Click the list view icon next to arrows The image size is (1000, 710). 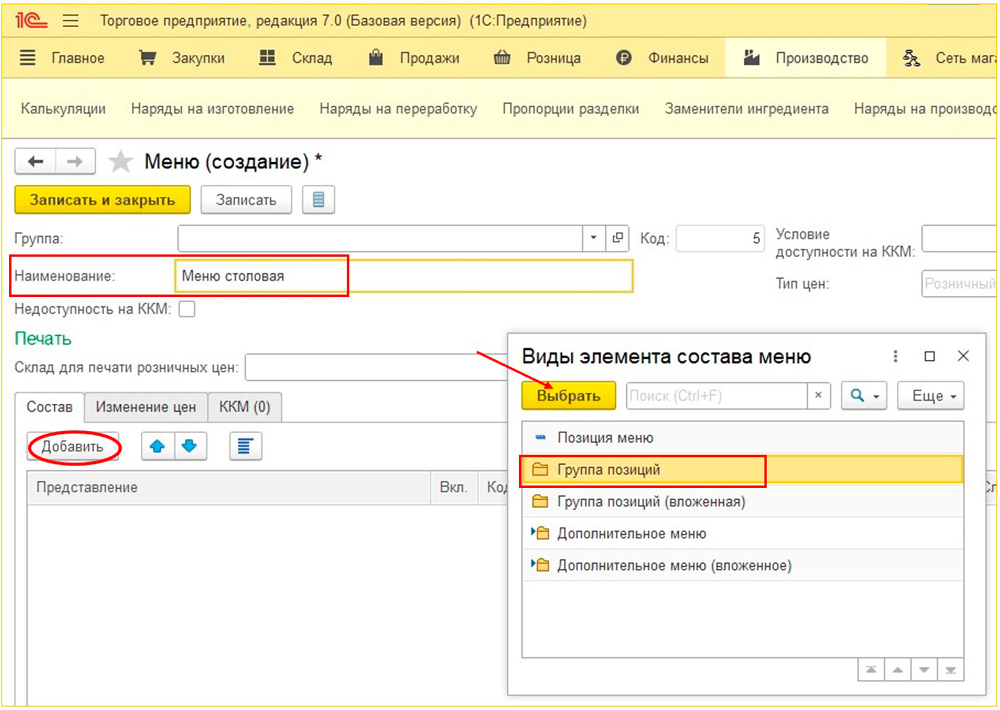[x=245, y=447]
